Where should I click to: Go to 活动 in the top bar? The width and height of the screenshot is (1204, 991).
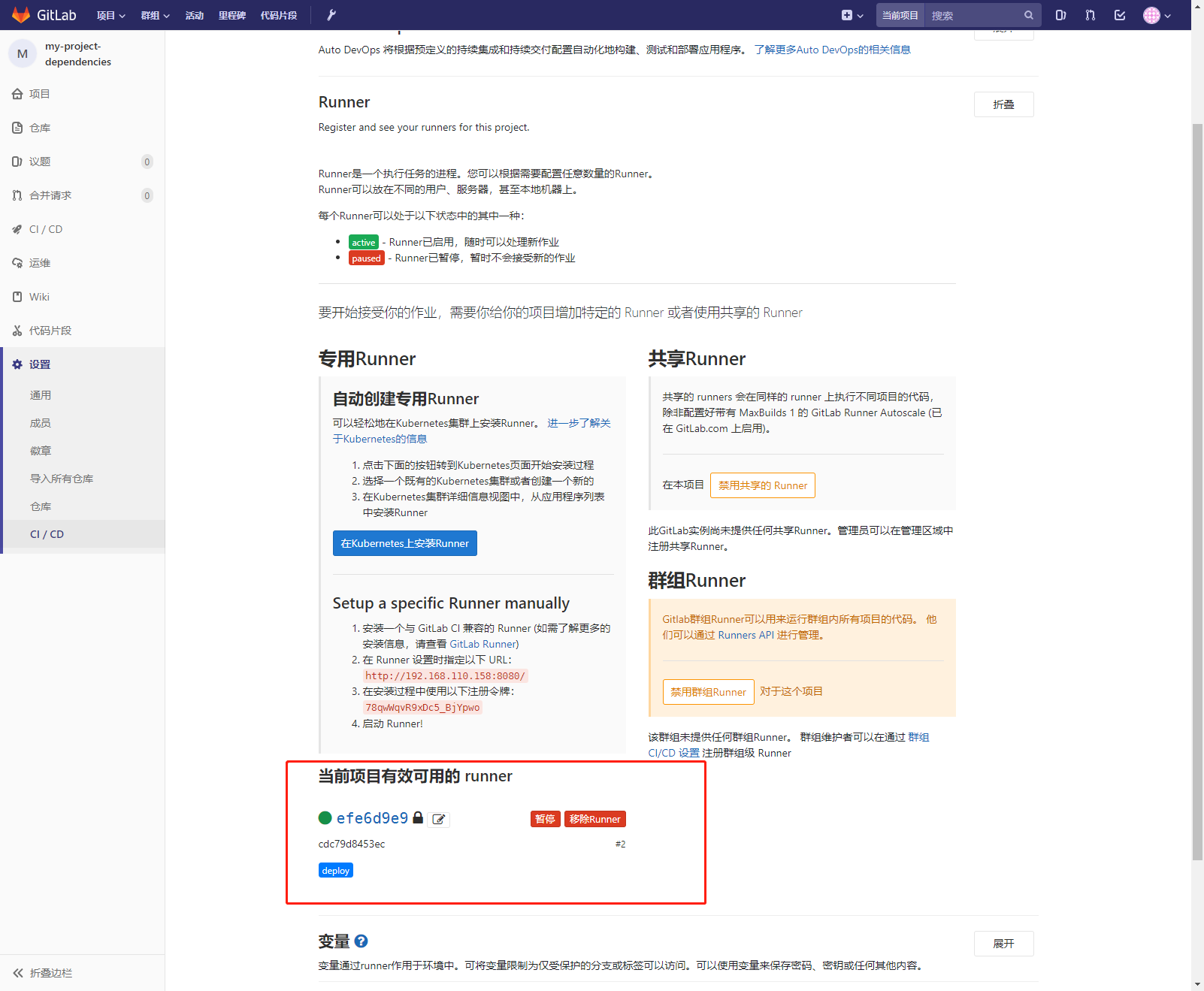pyautogui.click(x=195, y=15)
